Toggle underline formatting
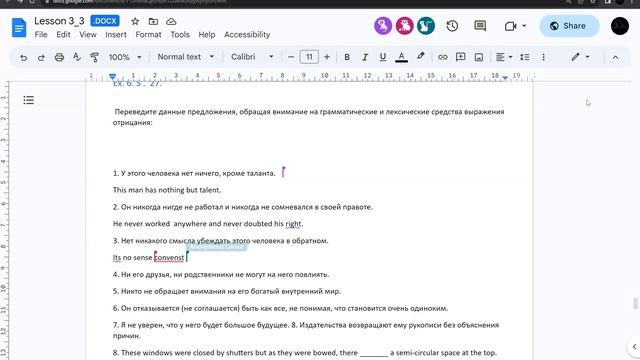 point(382,57)
